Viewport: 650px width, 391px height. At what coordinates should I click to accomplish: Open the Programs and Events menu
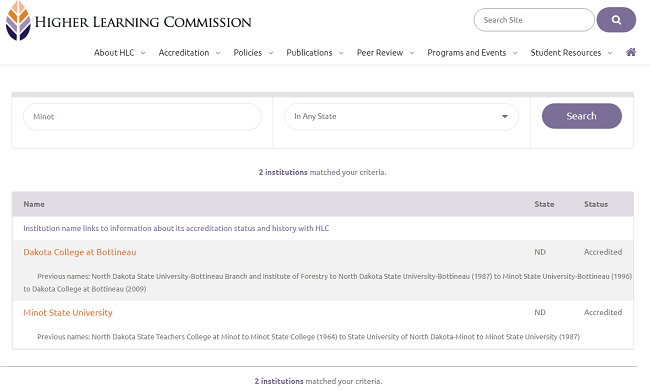point(467,53)
